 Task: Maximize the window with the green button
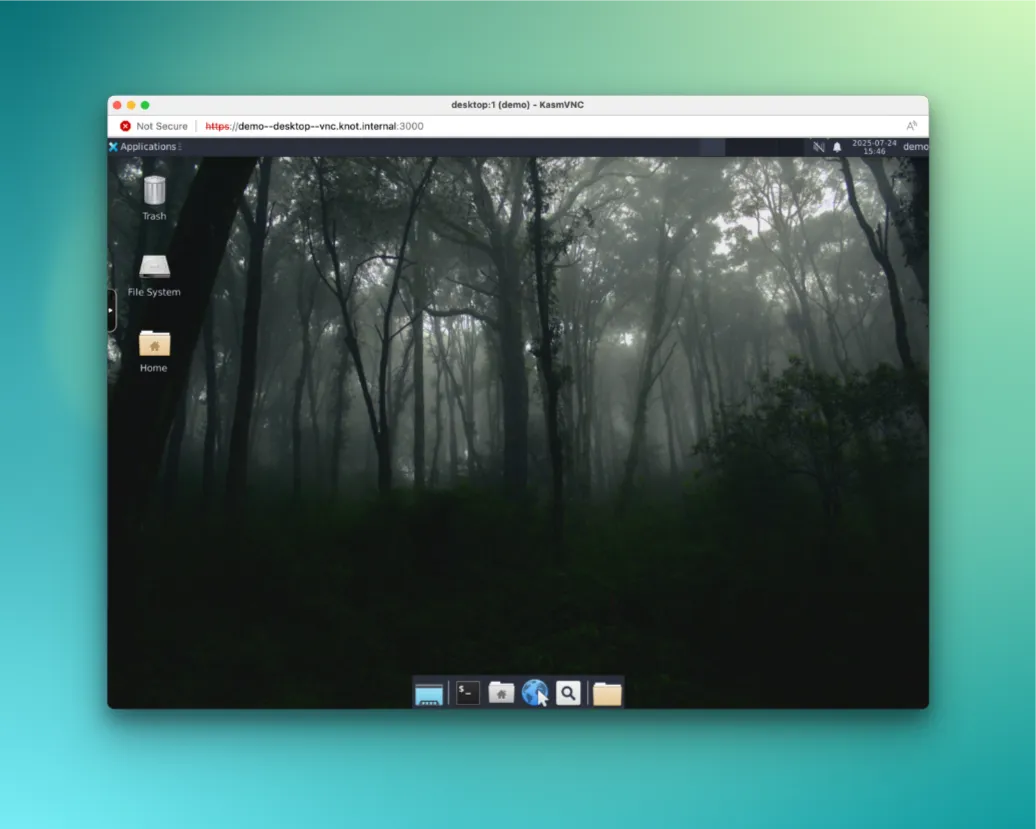(x=145, y=105)
